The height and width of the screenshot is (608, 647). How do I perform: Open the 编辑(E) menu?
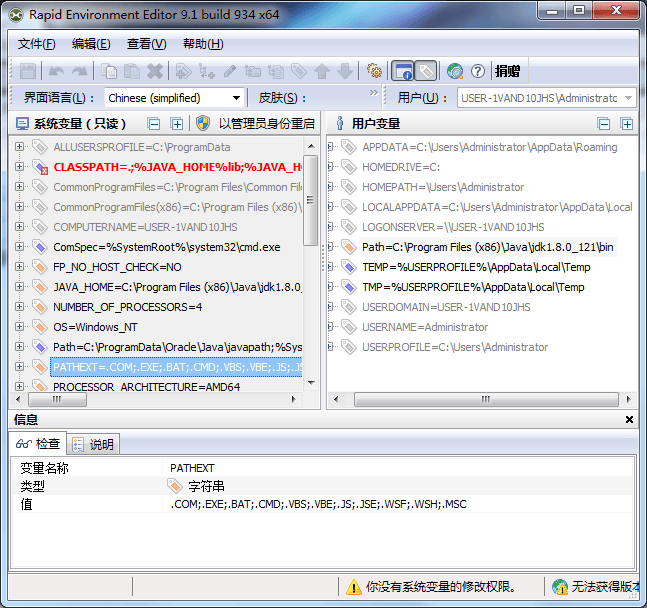tap(91, 44)
